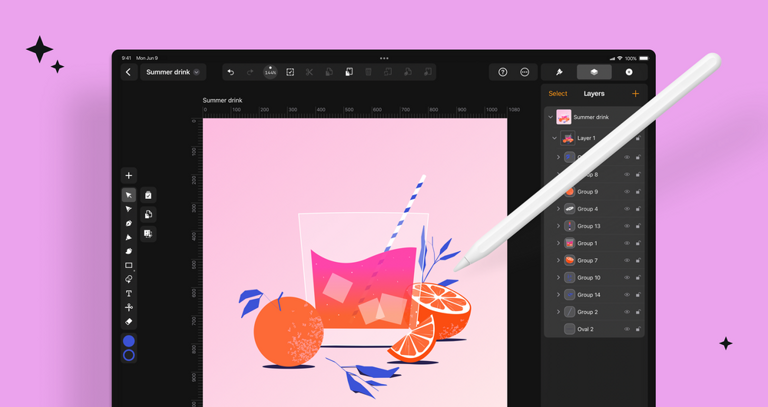This screenshot has width=768, height=407.
Task: Click the Summer drink artboard thumbnail
Action: (564, 117)
